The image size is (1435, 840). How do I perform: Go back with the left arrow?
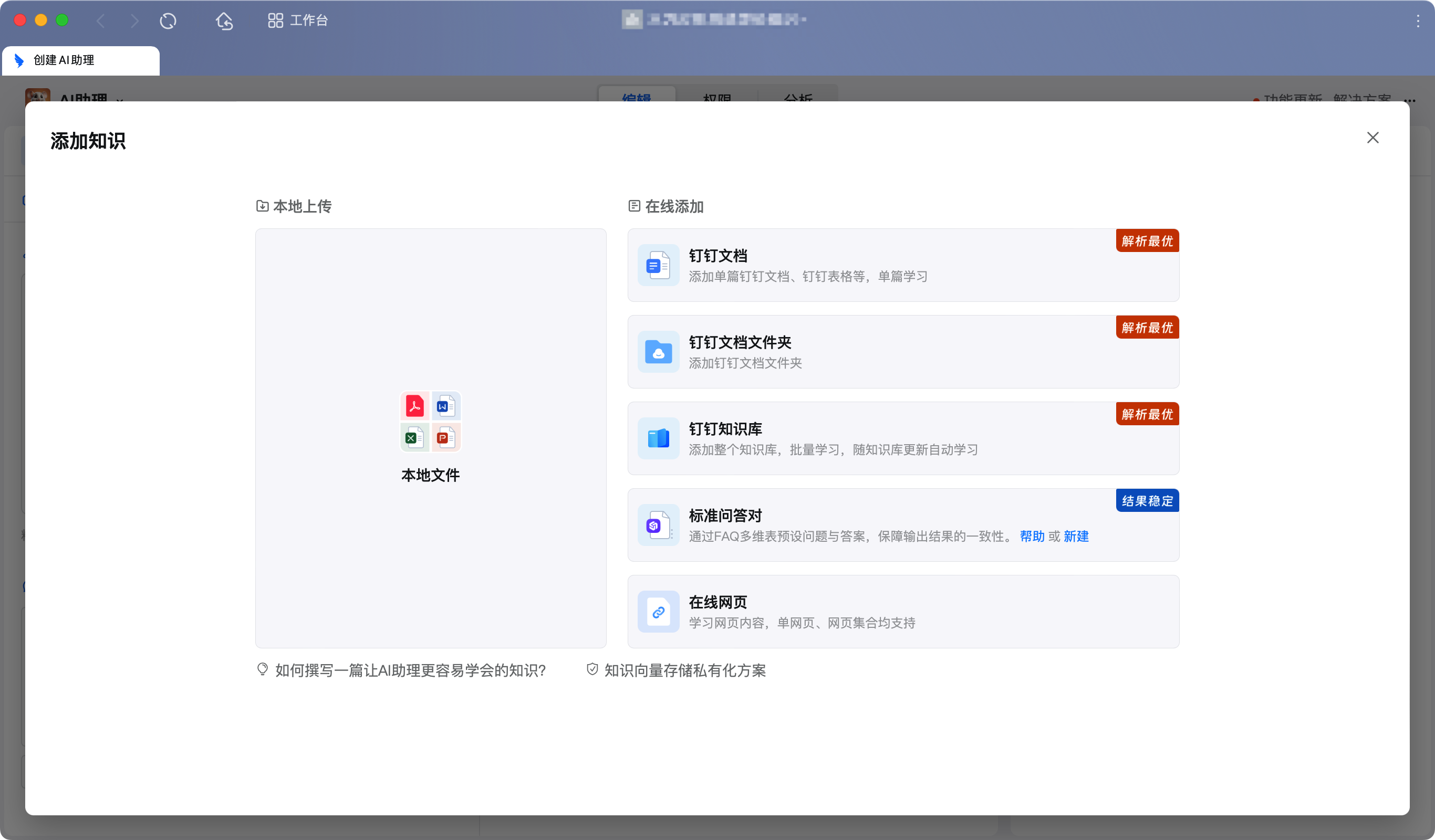pos(101,21)
